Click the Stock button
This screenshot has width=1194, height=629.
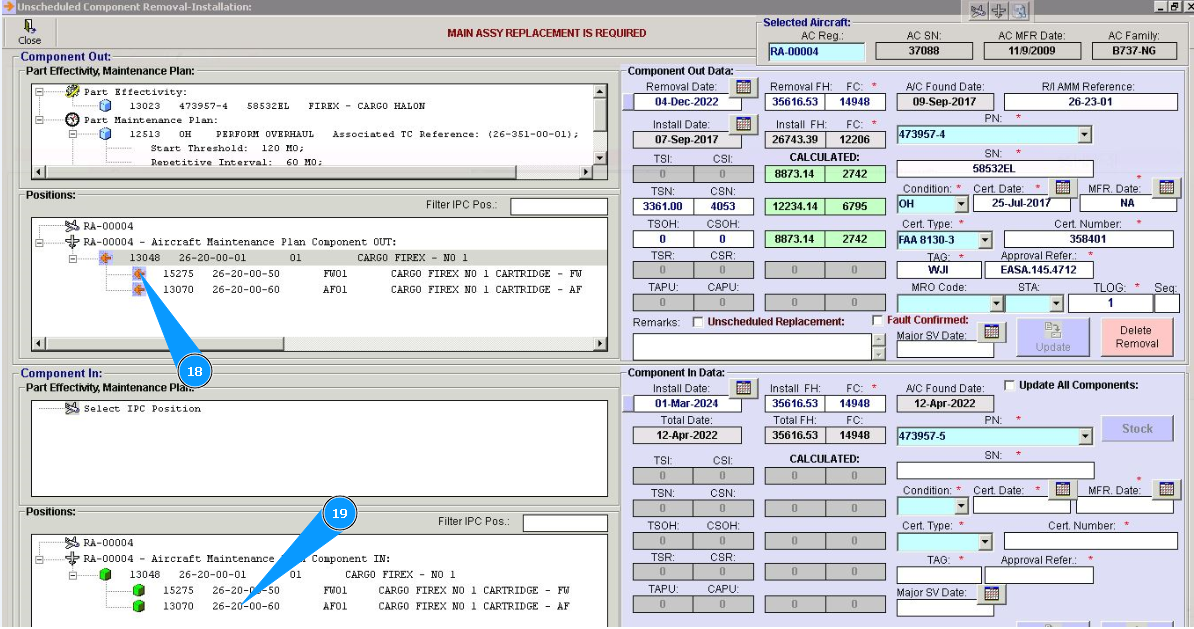(1137, 429)
